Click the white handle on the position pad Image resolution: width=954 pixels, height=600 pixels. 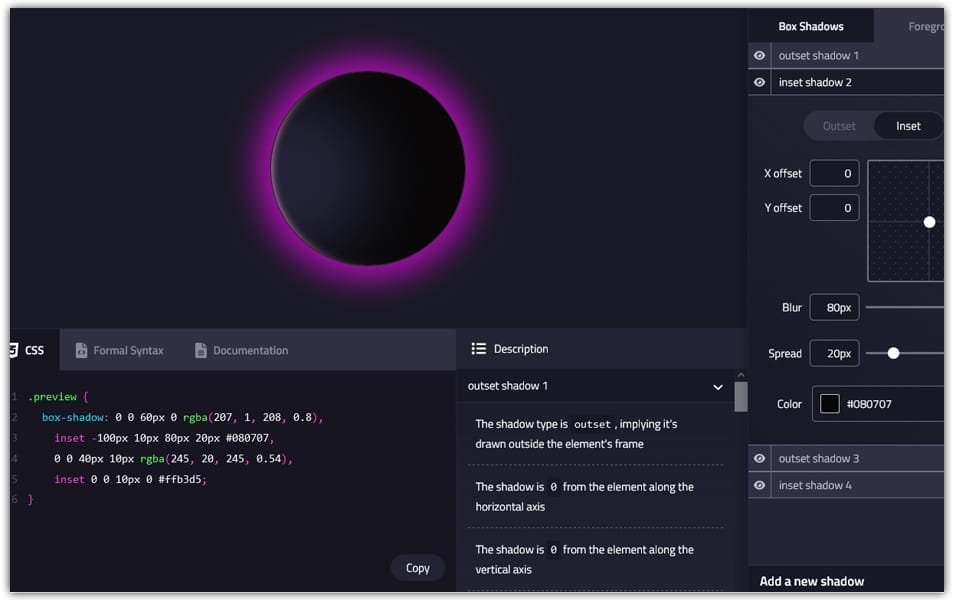point(930,221)
